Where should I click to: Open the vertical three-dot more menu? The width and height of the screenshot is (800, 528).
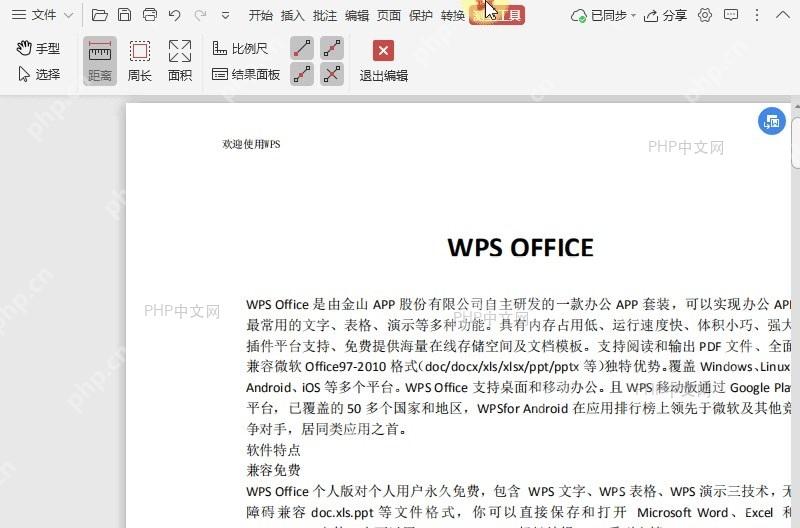point(757,15)
